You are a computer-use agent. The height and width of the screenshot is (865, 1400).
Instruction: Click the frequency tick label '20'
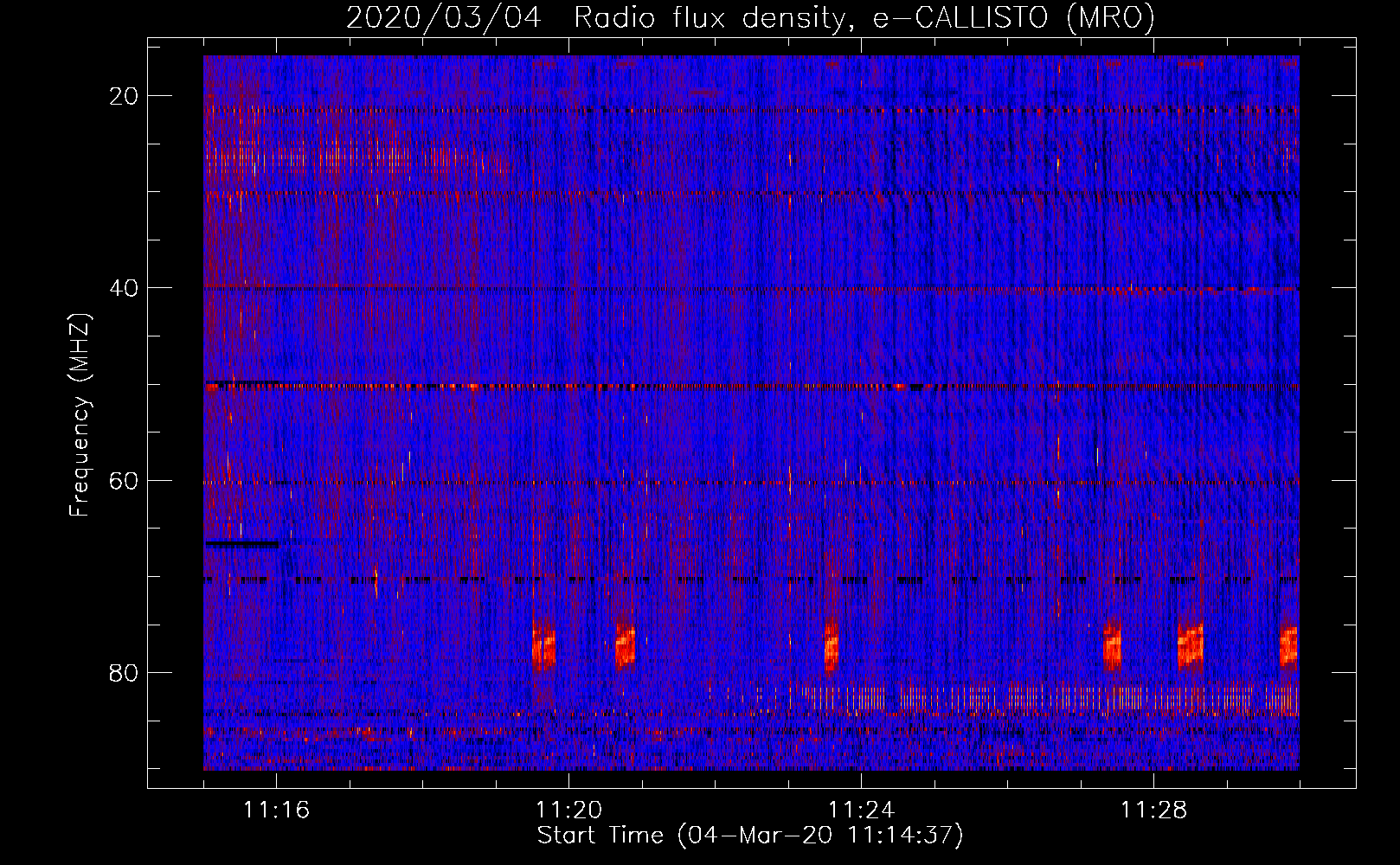point(125,96)
